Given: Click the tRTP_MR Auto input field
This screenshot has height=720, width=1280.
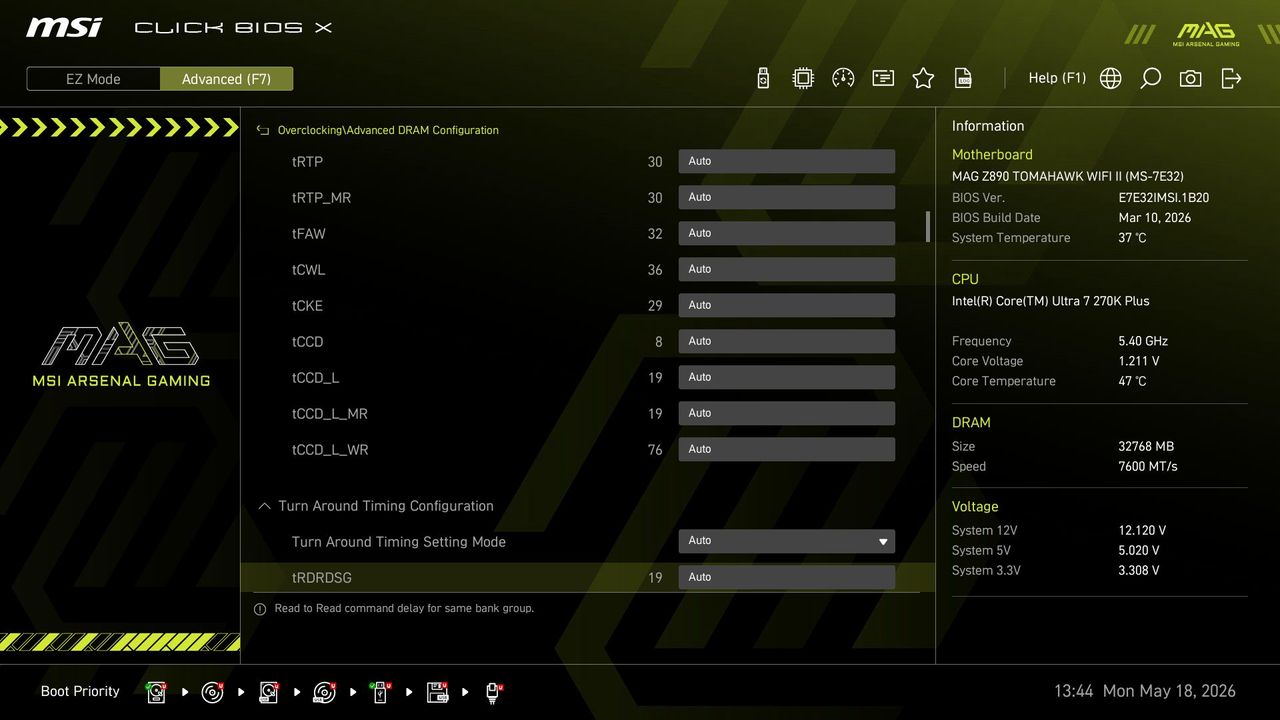Looking at the screenshot, I should (x=786, y=197).
